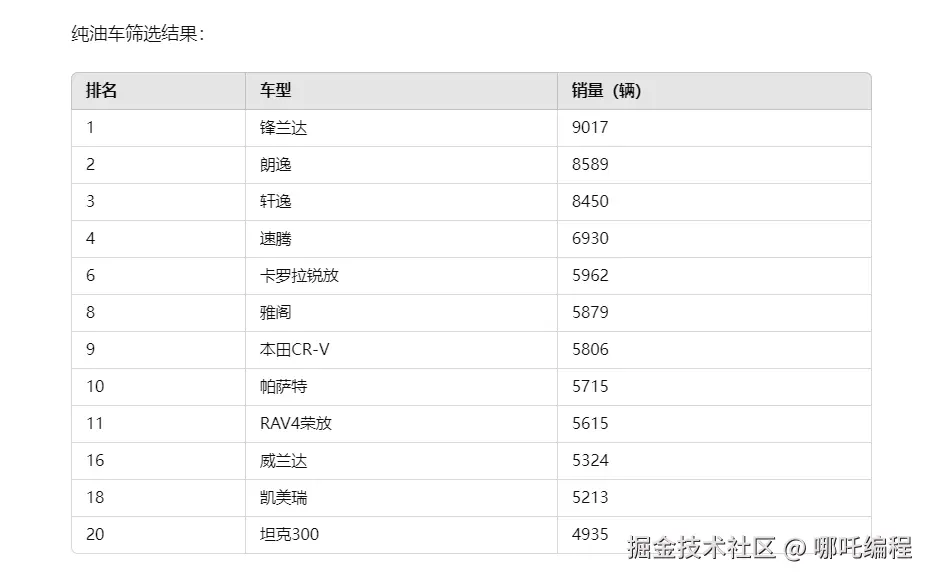Select the RAV4荣放 cell
This screenshot has height=580, width=931.
pos(295,424)
